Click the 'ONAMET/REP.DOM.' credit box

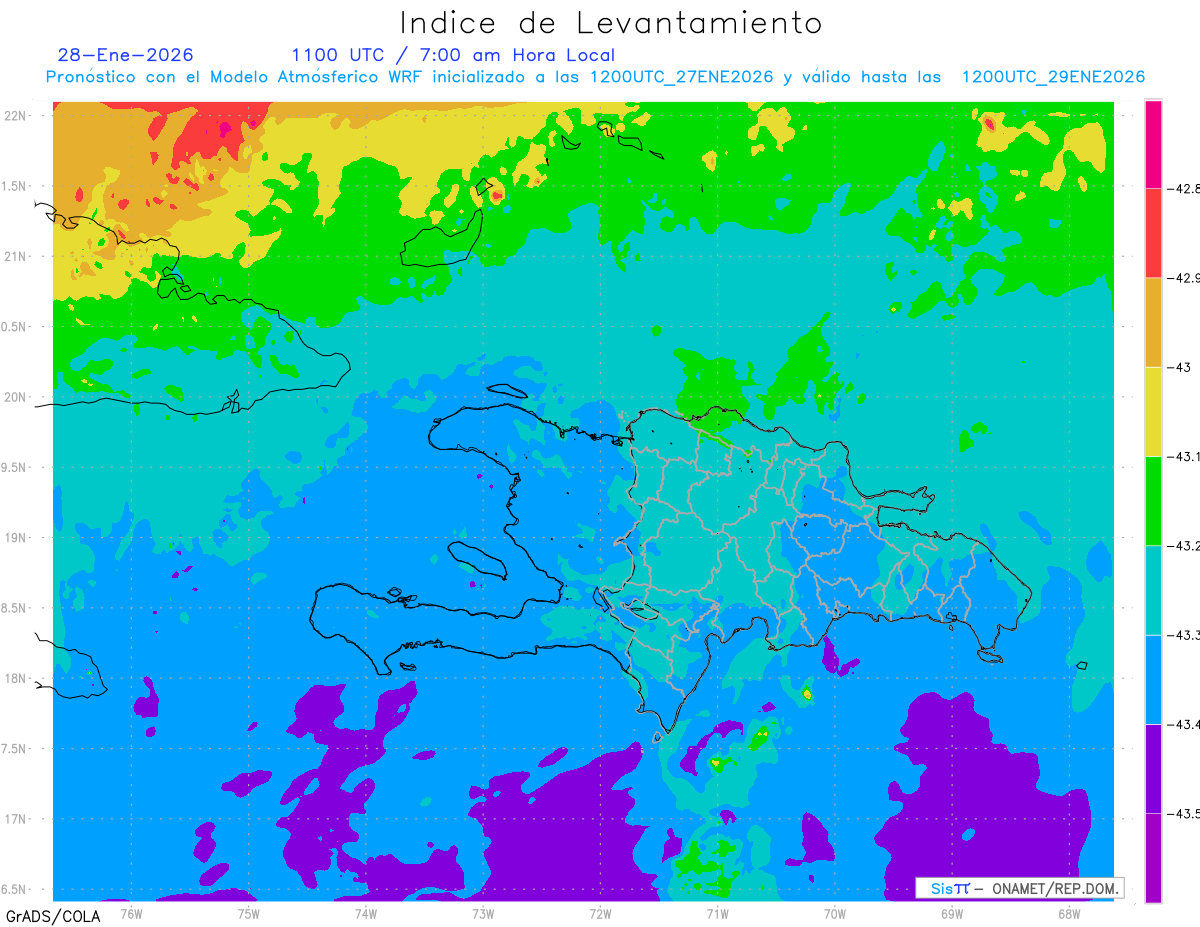1018,888
